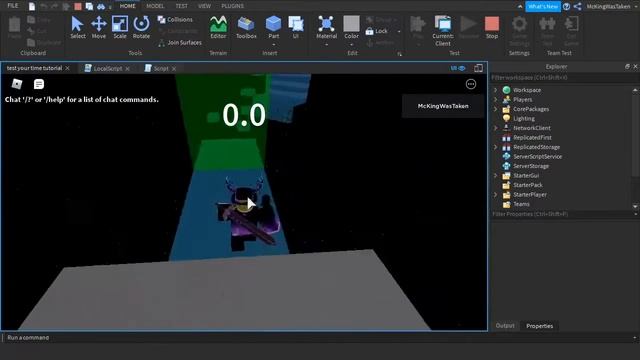The width and height of the screenshot is (640, 360).
Task: Click the Filter workspace search field
Action: click(564, 78)
